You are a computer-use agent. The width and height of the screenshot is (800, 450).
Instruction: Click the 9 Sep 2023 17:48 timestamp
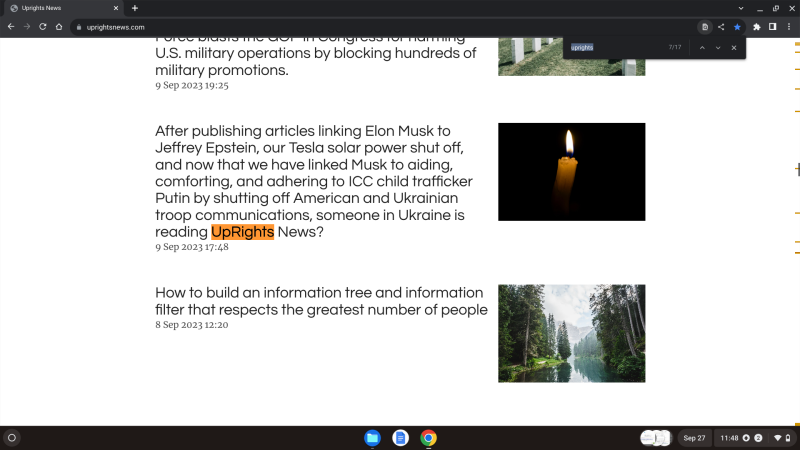[x=192, y=247]
